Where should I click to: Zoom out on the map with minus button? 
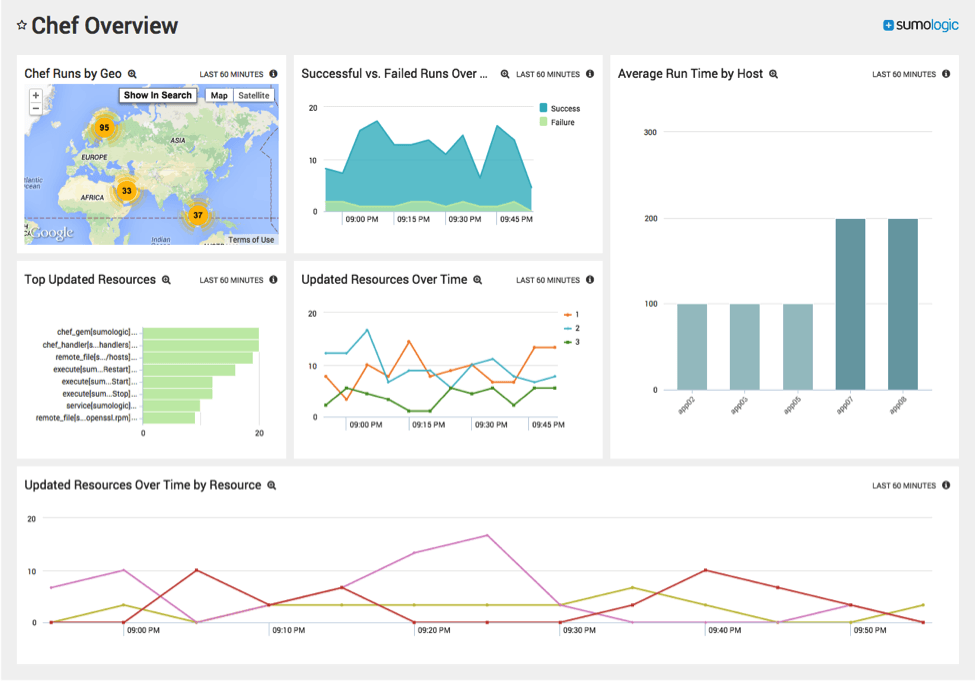point(36,108)
